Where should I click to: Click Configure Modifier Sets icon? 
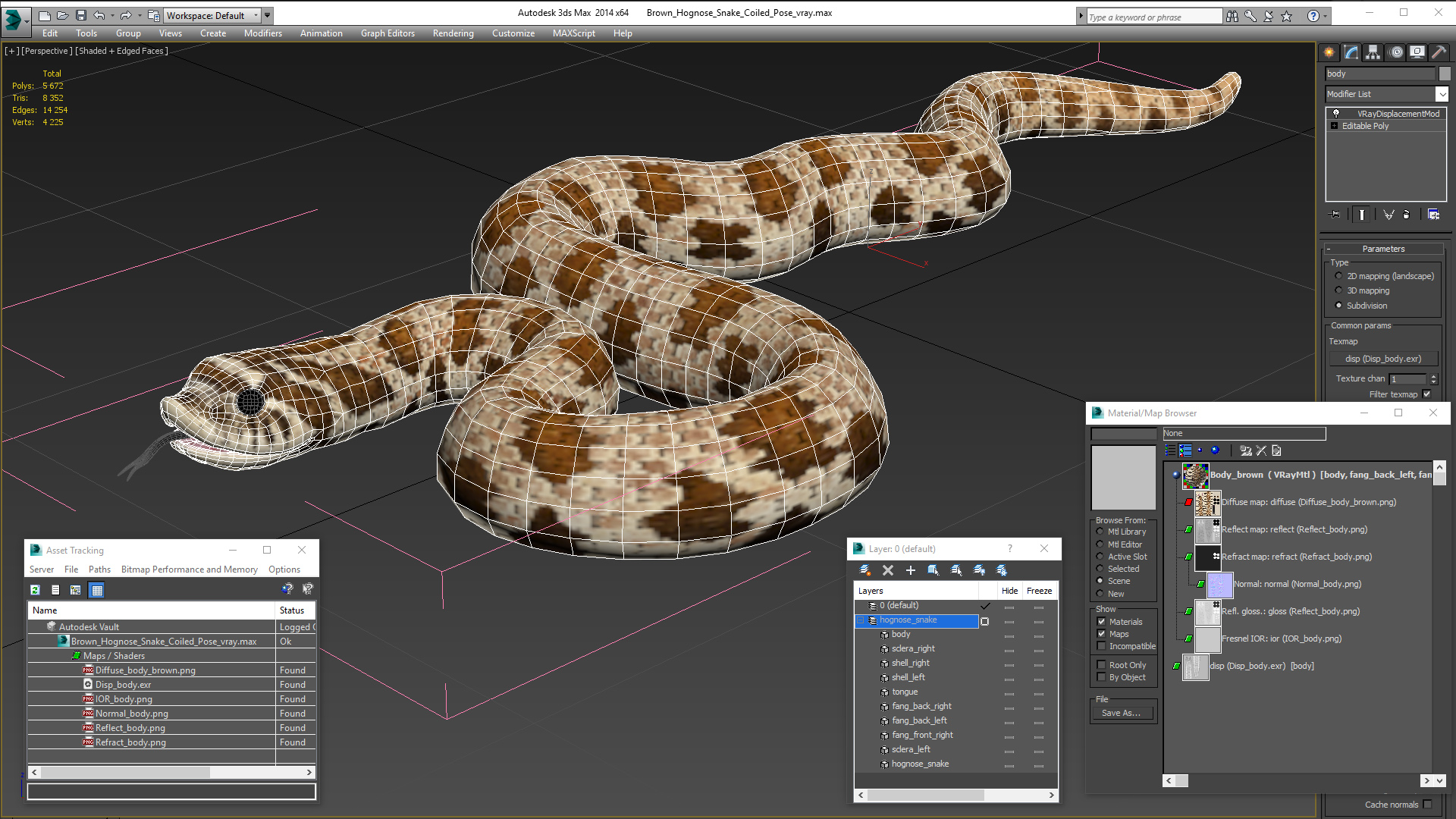pyautogui.click(x=1433, y=215)
